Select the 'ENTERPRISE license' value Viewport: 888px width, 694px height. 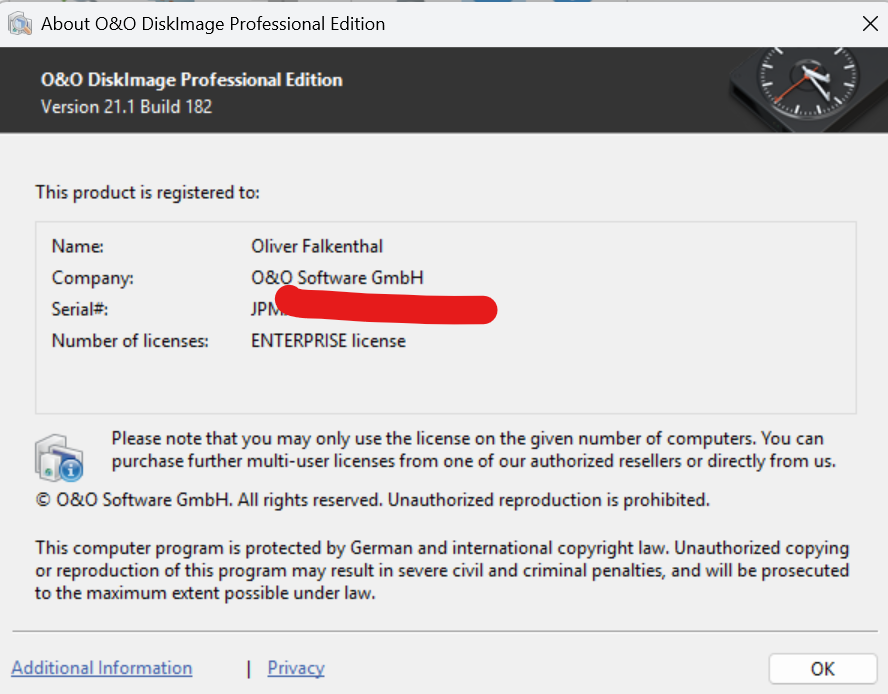pyautogui.click(x=328, y=341)
